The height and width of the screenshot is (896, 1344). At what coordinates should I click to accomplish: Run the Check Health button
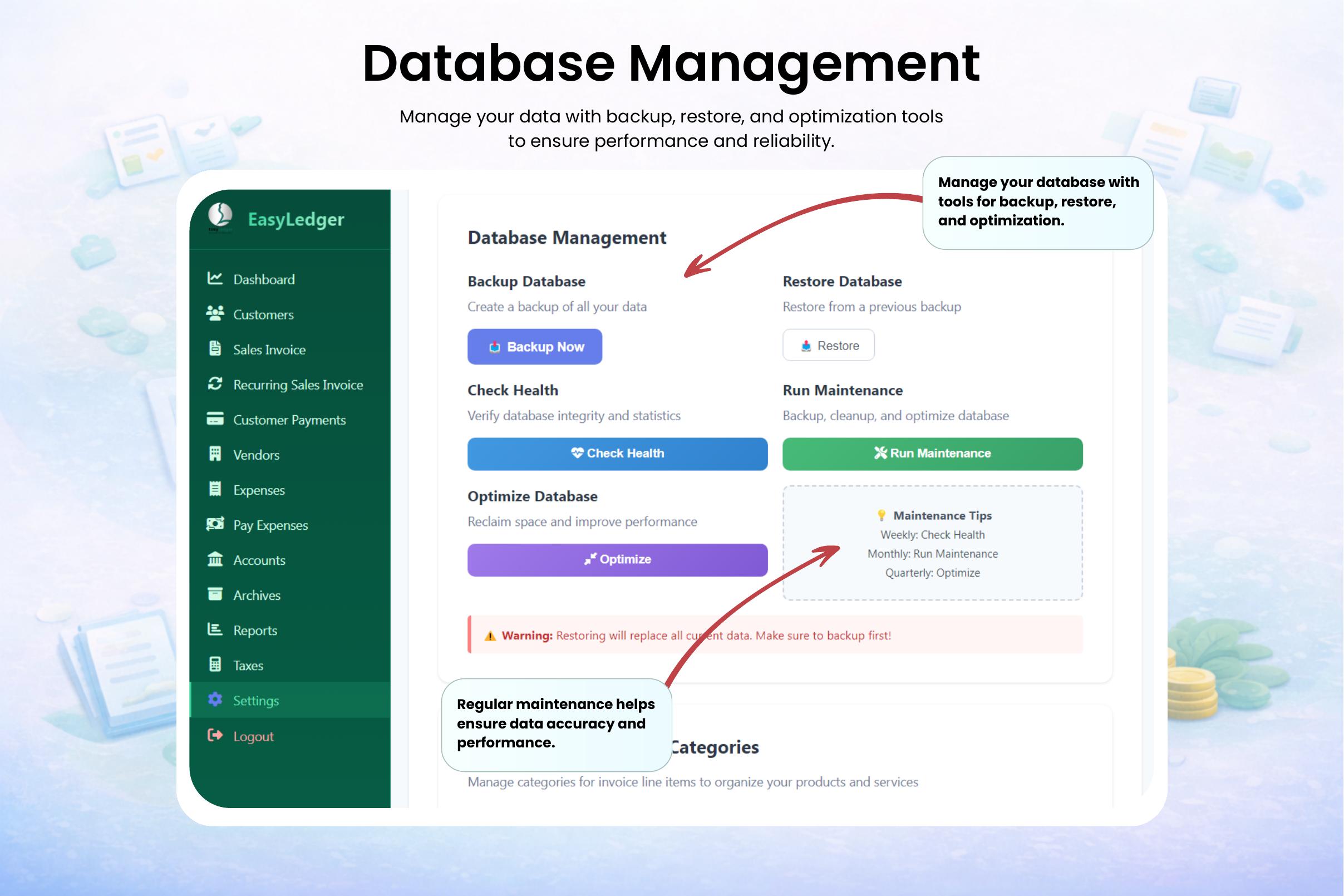coord(617,454)
